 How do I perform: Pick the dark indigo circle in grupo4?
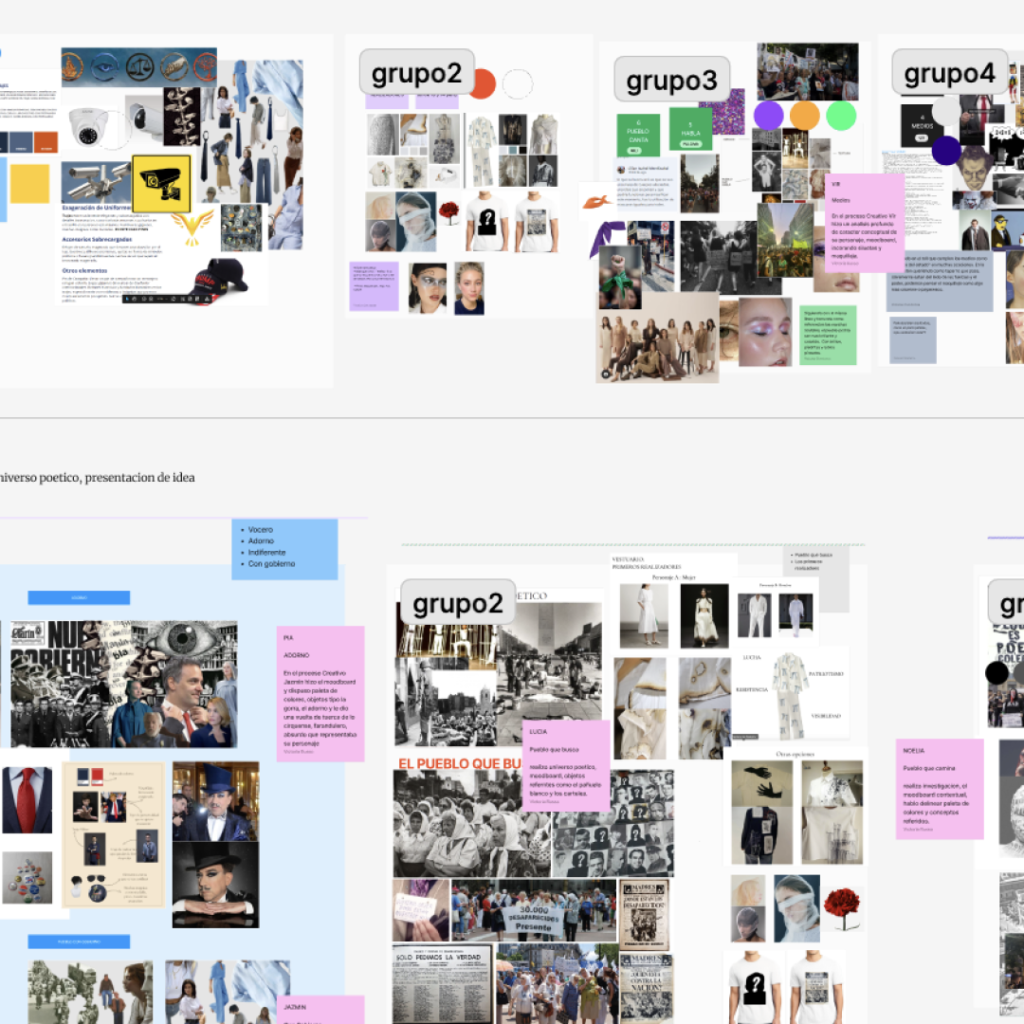(946, 150)
